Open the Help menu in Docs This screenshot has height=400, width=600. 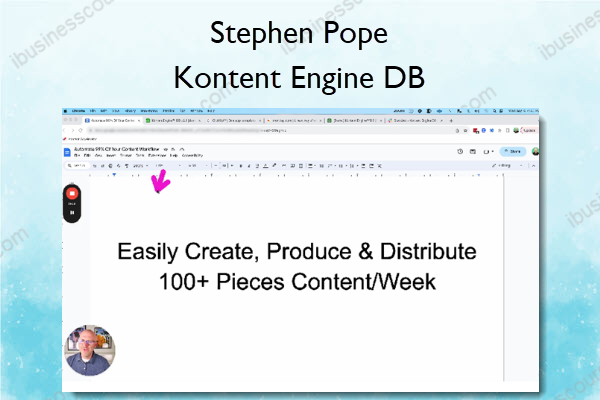(171, 156)
